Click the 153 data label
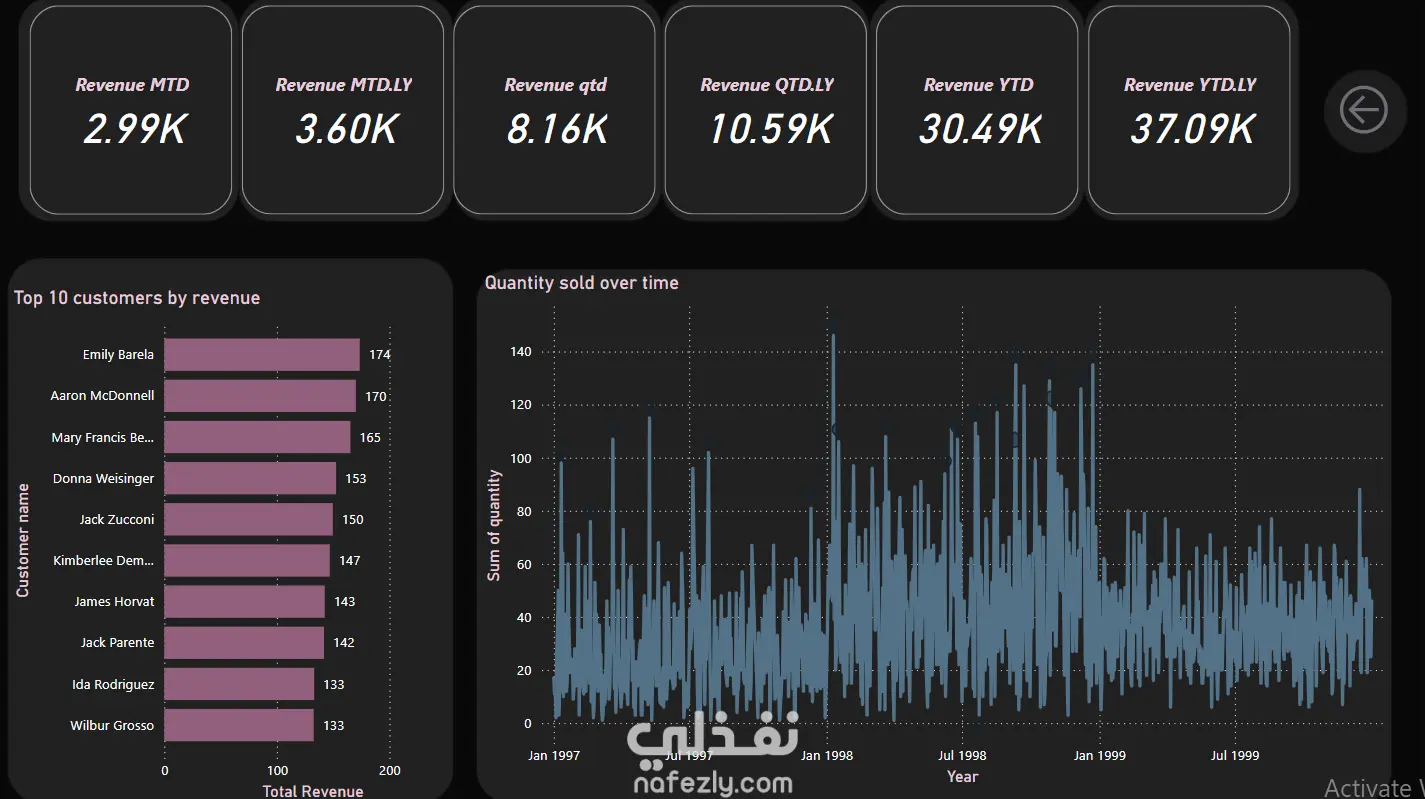 point(356,479)
